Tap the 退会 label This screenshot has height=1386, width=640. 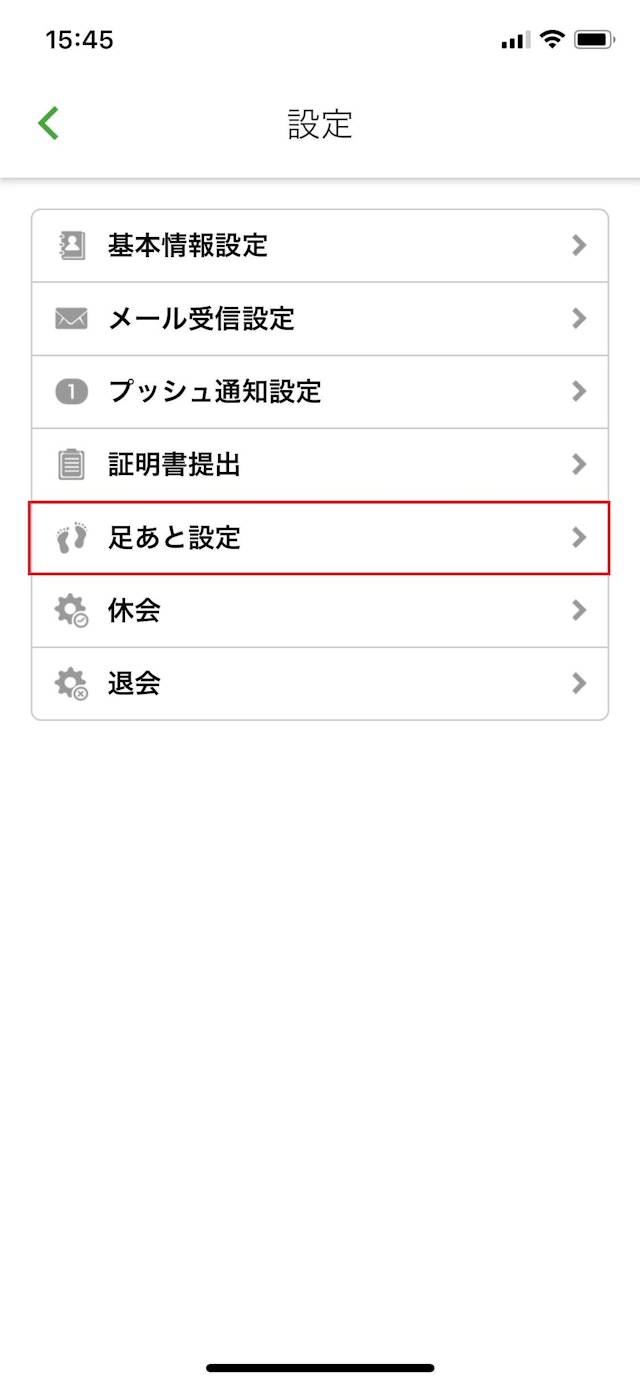click(134, 684)
